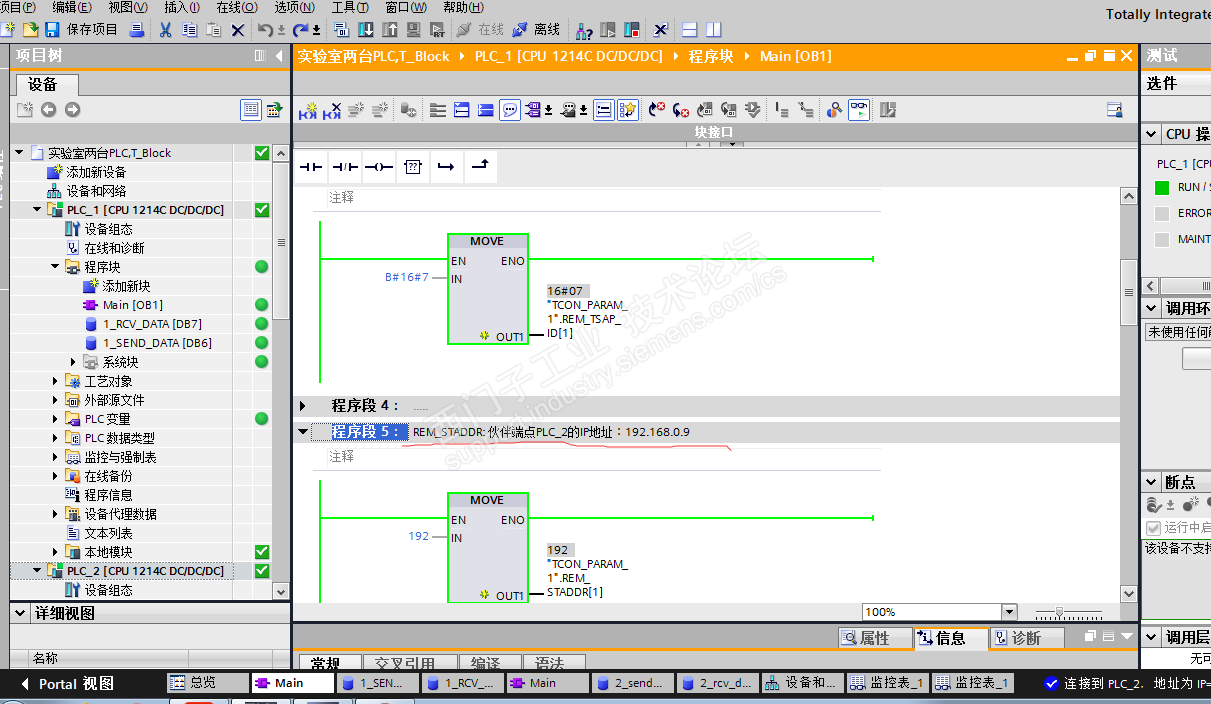Open the 在线 menu
Viewport: 1211px width, 704px height.
[237, 7]
